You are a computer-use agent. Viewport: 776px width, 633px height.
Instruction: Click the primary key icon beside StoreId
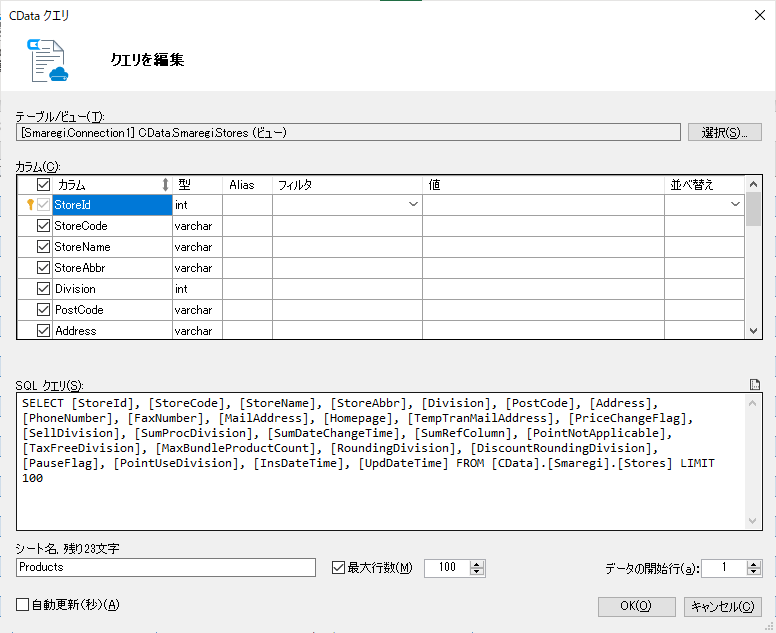coord(30,204)
